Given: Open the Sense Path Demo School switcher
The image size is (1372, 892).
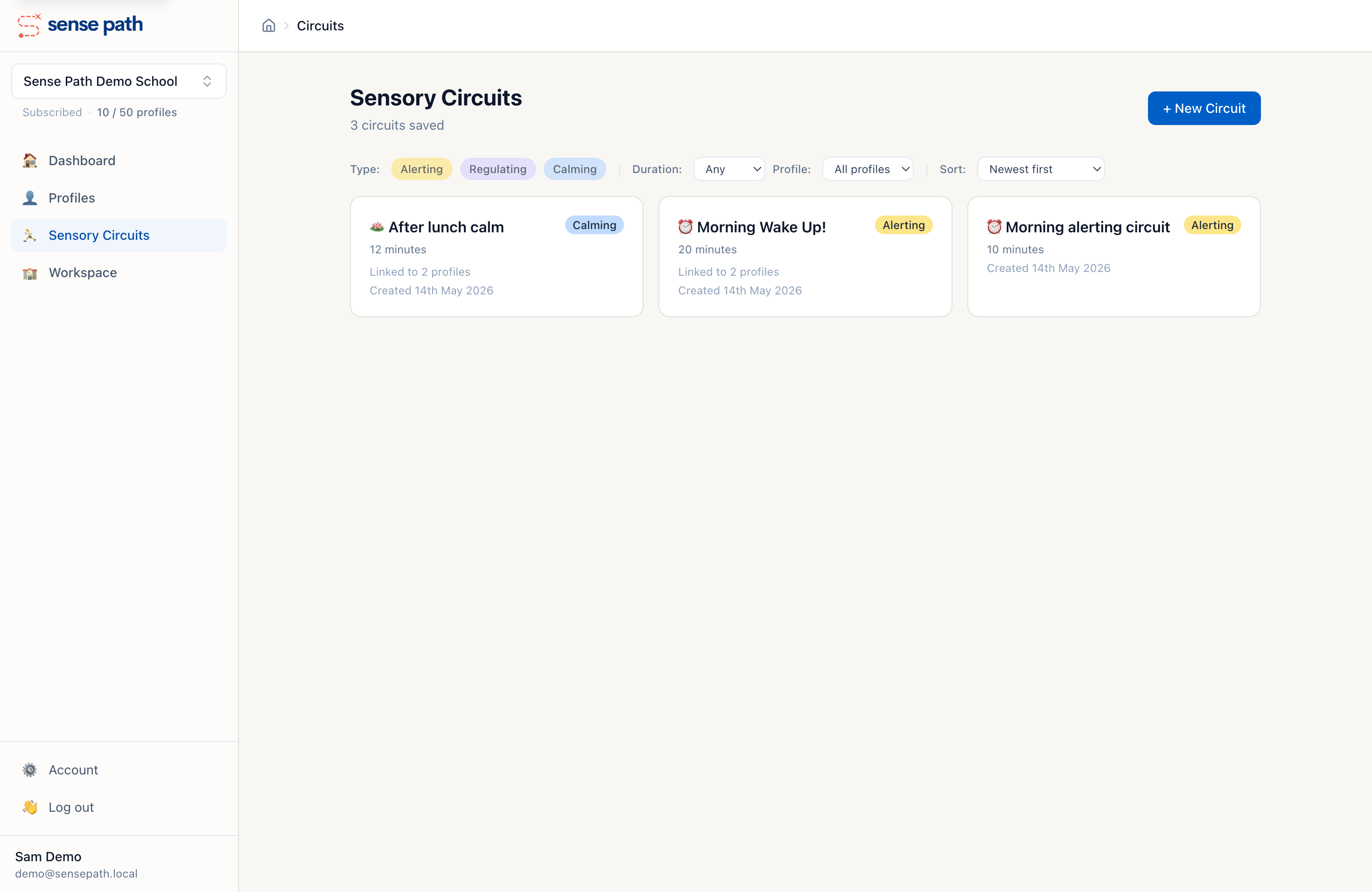Looking at the screenshot, I should click(119, 81).
